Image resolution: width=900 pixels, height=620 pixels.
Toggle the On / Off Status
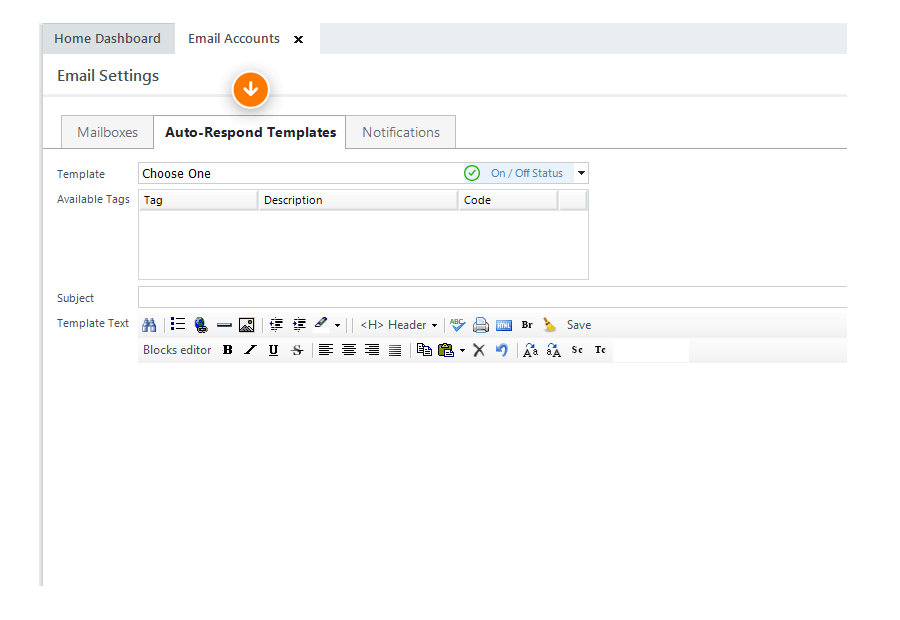(526, 173)
